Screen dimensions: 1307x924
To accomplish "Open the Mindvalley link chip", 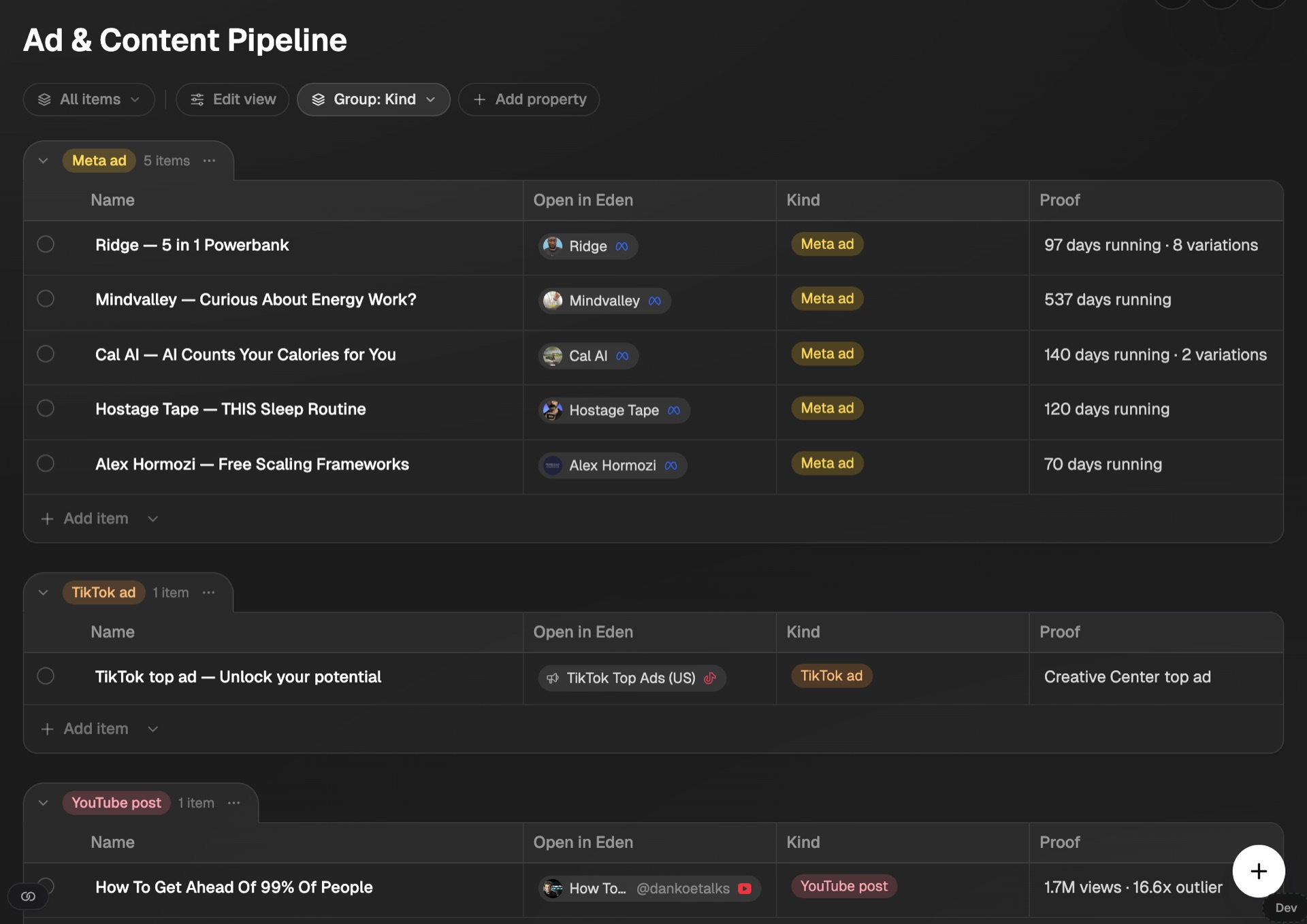I will click(604, 301).
